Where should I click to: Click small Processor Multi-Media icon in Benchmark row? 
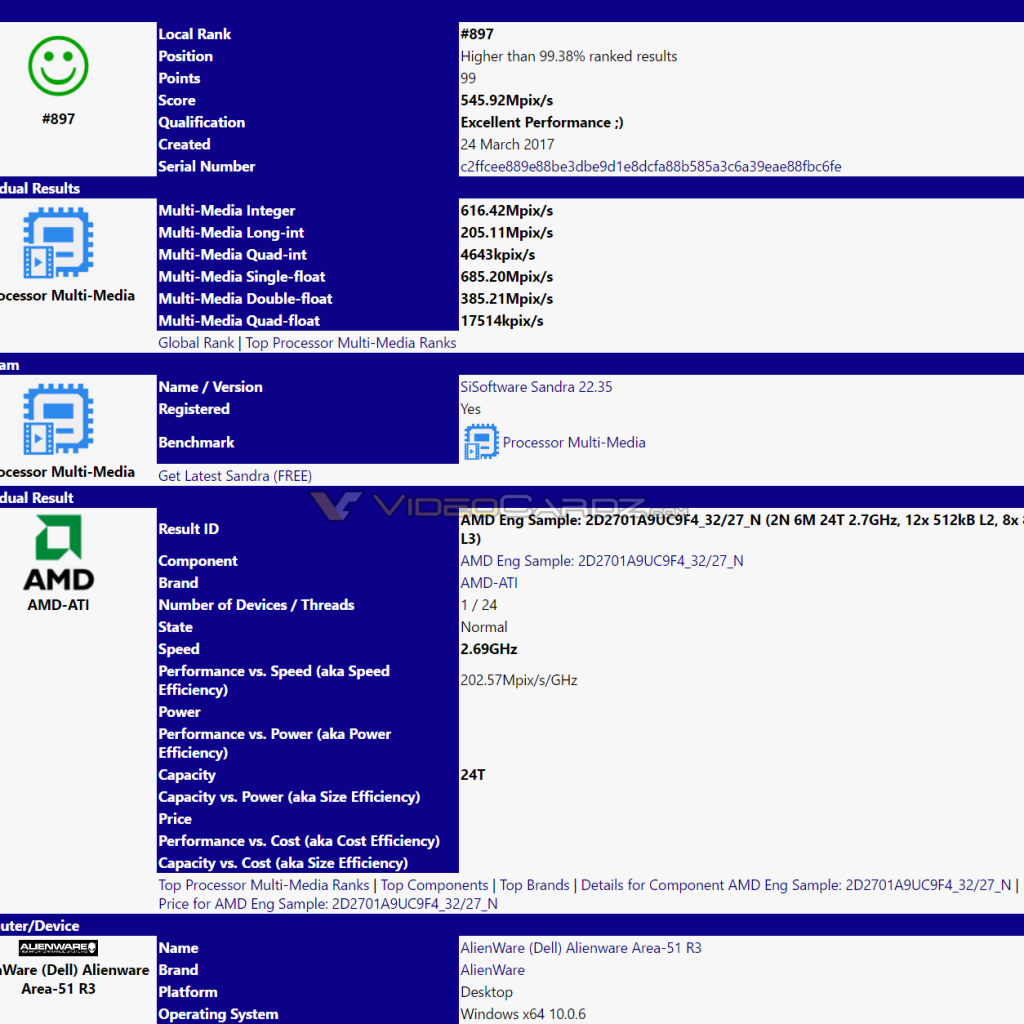[481, 442]
